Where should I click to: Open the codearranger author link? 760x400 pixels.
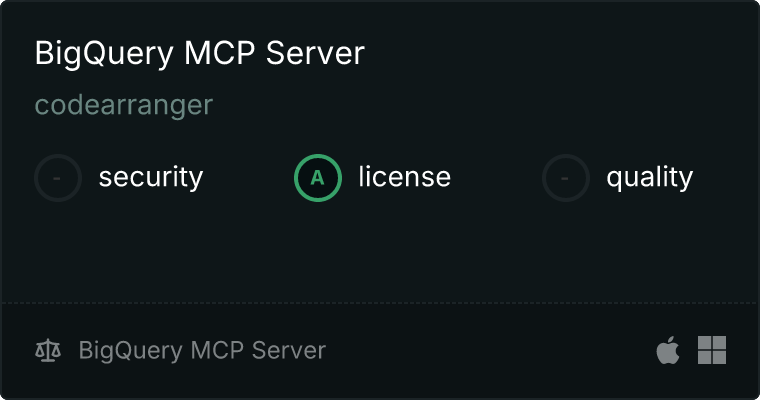124,105
